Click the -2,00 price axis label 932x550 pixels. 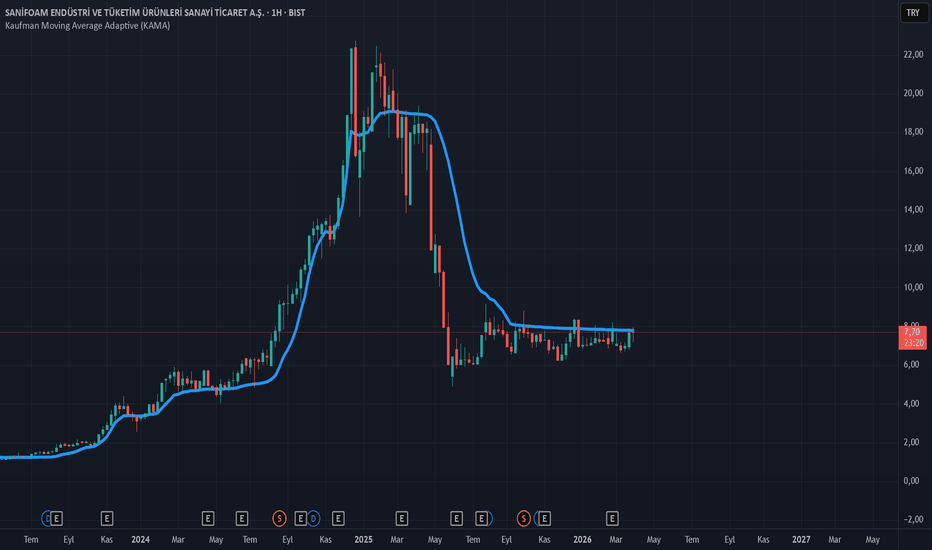click(x=913, y=519)
